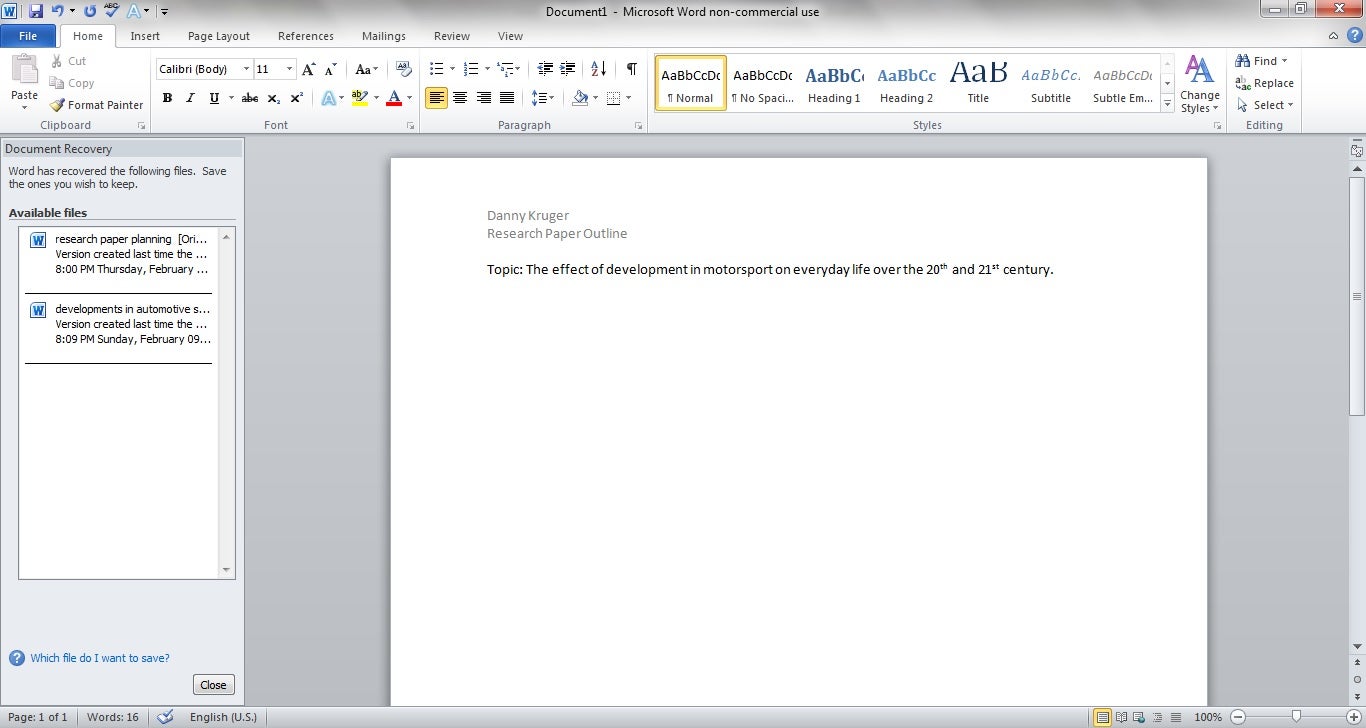The image size is (1366, 728).
Task: Click the Text Highlight Color marker icon
Action: click(x=360, y=98)
